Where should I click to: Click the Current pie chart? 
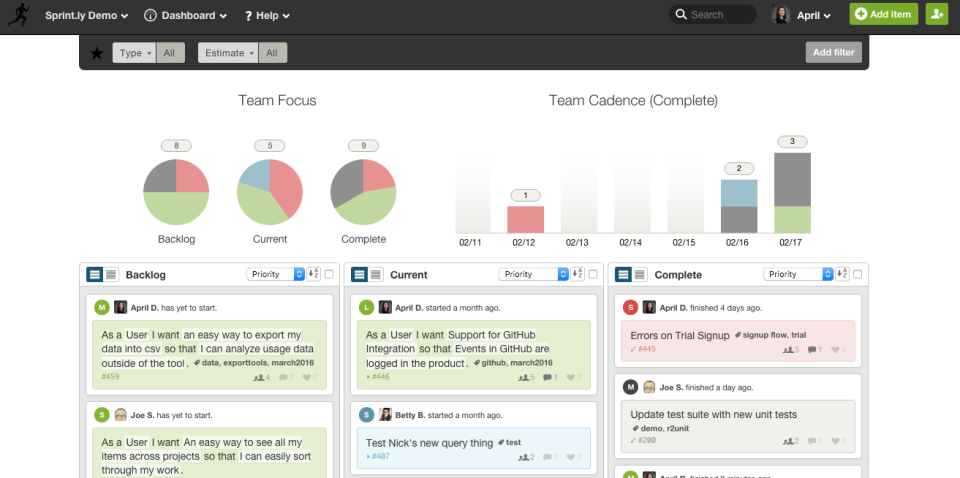(270, 192)
